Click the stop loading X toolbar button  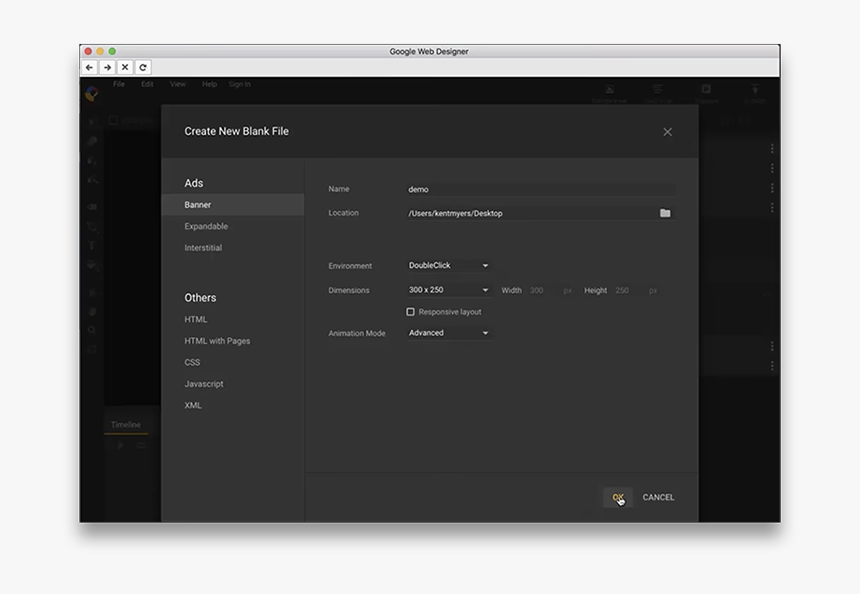tap(125, 67)
